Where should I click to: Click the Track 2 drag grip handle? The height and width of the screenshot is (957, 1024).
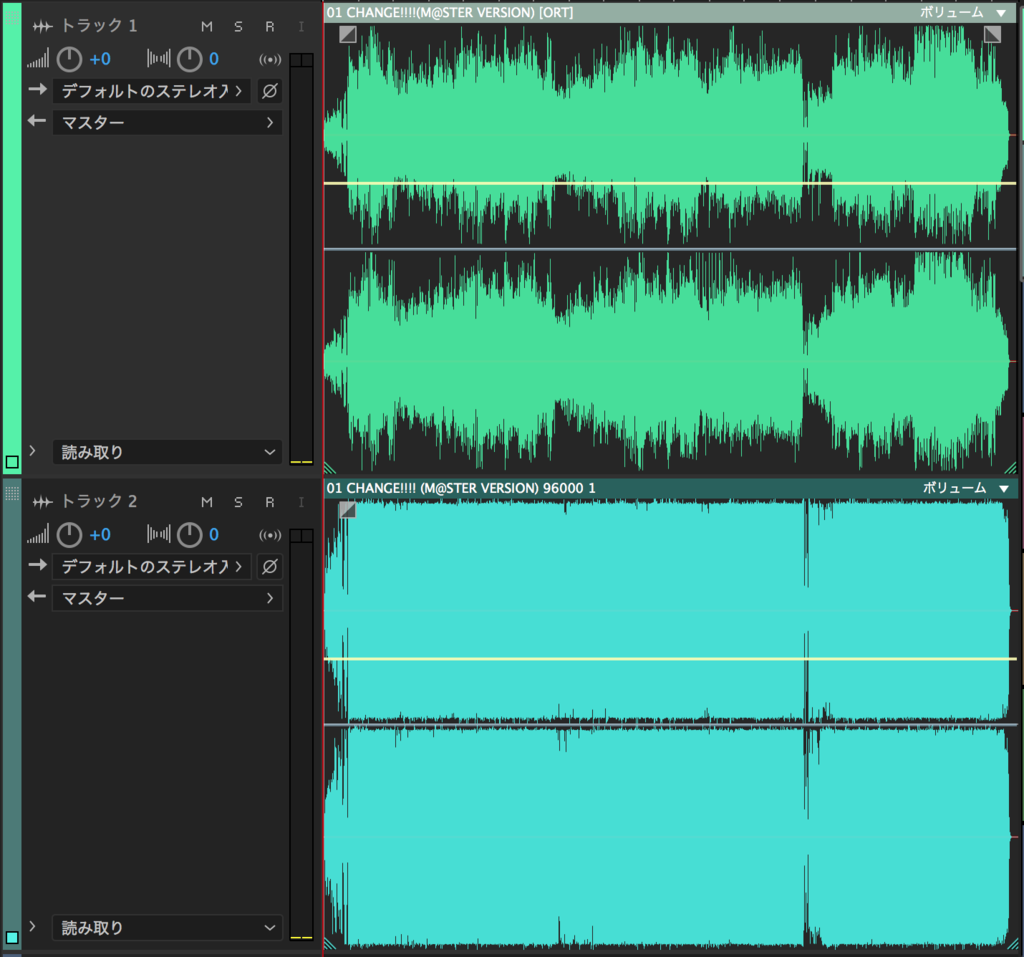pyautogui.click(x=12, y=492)
